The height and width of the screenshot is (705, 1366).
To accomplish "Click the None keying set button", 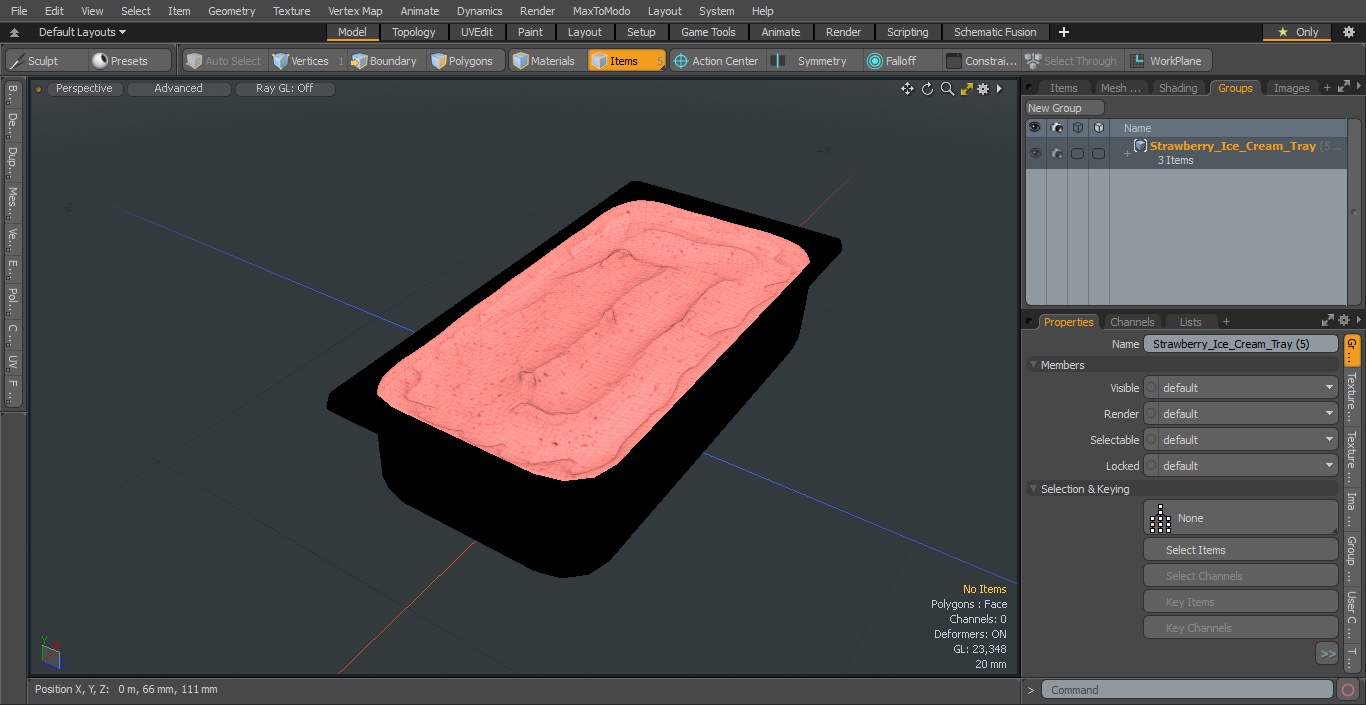I will tap(1241, 518).
